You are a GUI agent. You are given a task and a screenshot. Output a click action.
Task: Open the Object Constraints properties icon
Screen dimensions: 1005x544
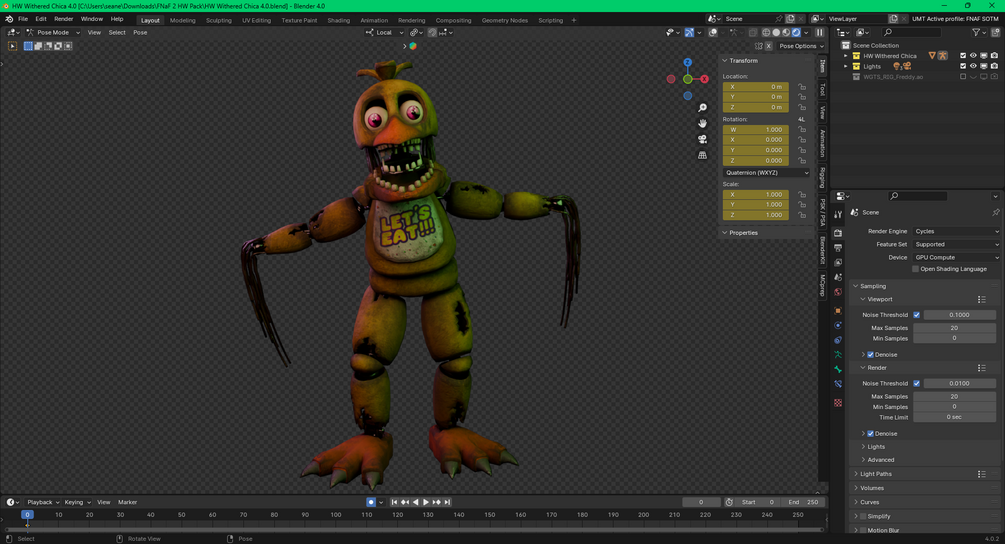[838, 340]
